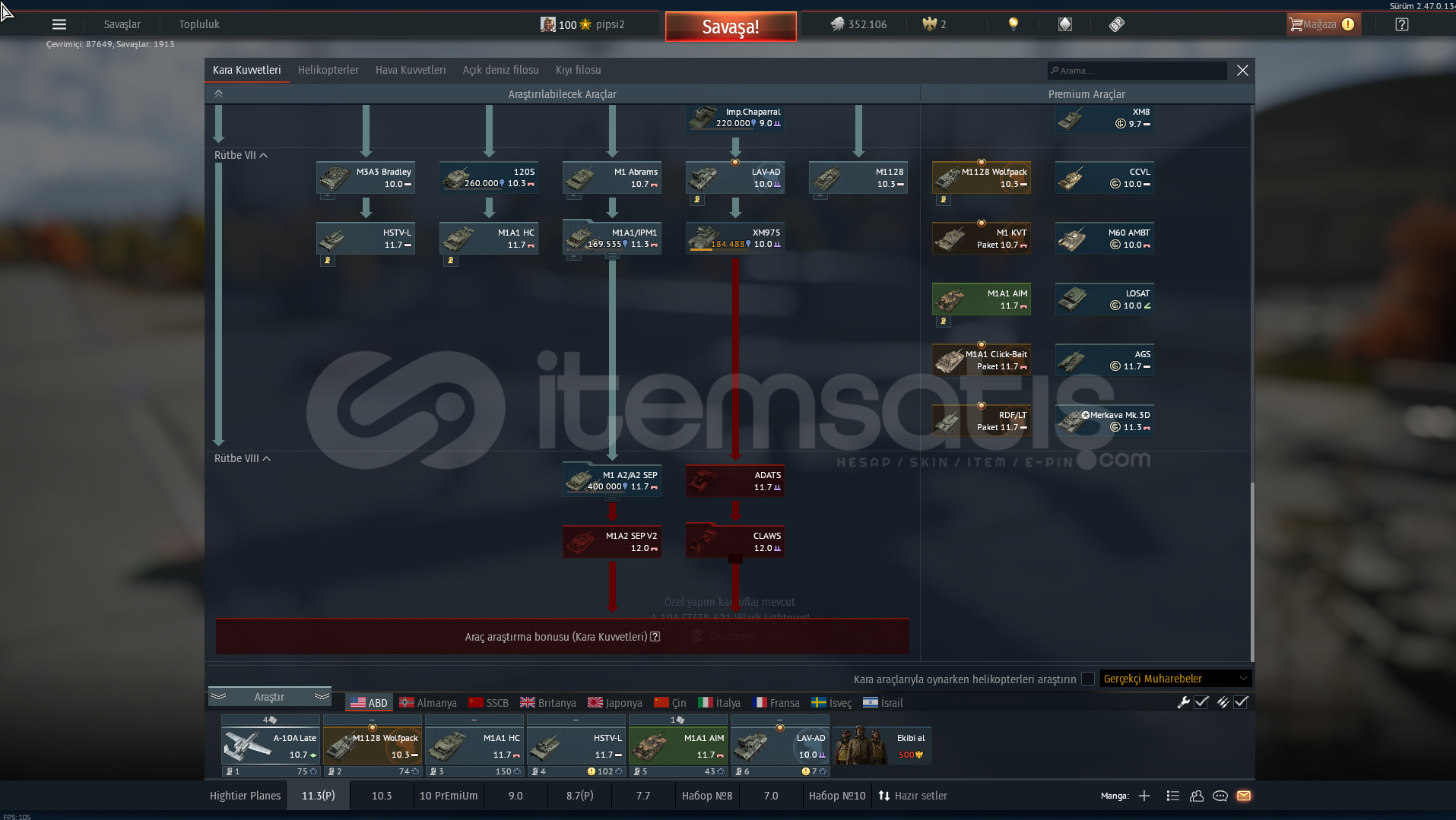1456x820 pixels.
Task: Select locked CLAWS vehicle
Action: click(735, 542)
